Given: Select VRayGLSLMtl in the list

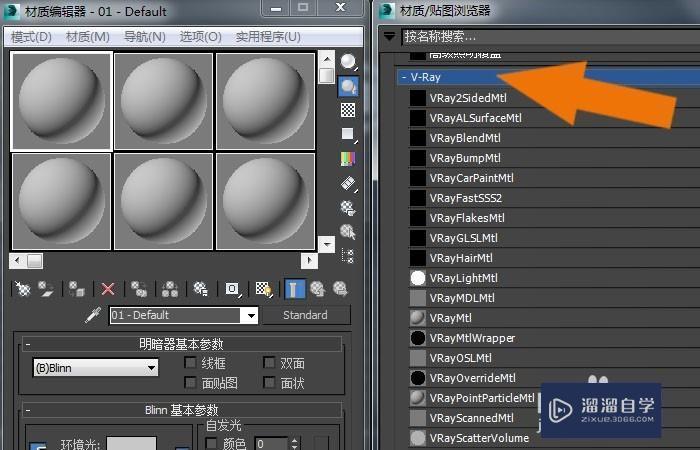Looking at the screenshot, I should (555, 238).
